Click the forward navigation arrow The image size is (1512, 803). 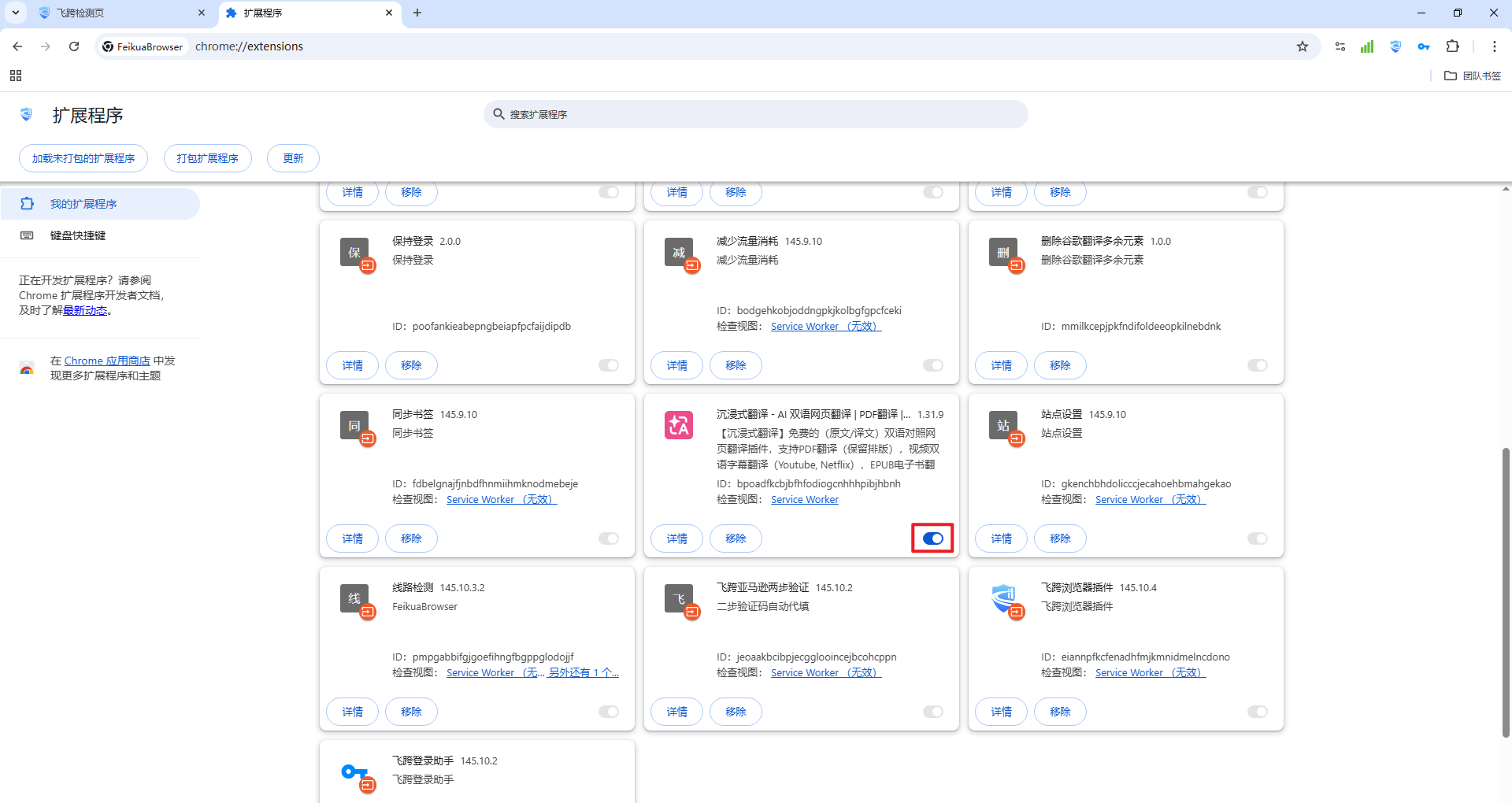pyautogui.click(x=46, y=46)
